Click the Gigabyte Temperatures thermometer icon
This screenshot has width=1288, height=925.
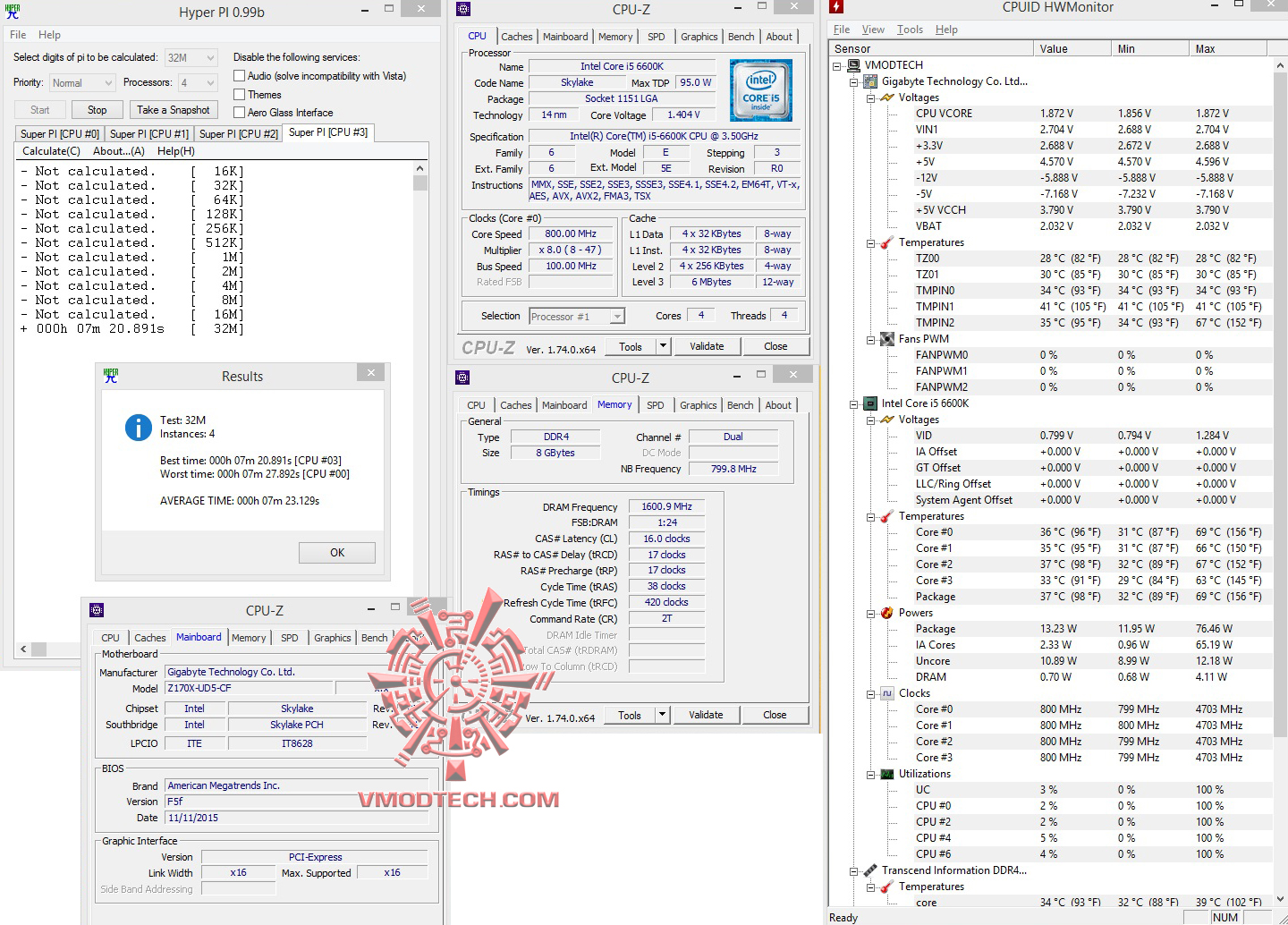(x=887, y=242)
